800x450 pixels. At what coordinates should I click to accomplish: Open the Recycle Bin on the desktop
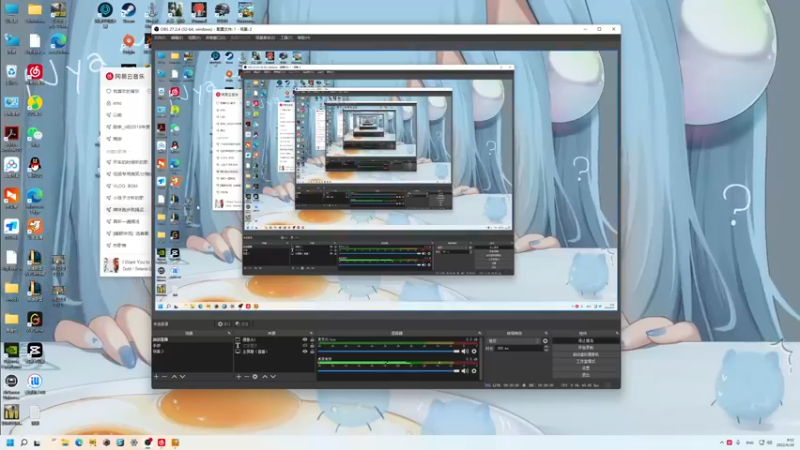11,74
